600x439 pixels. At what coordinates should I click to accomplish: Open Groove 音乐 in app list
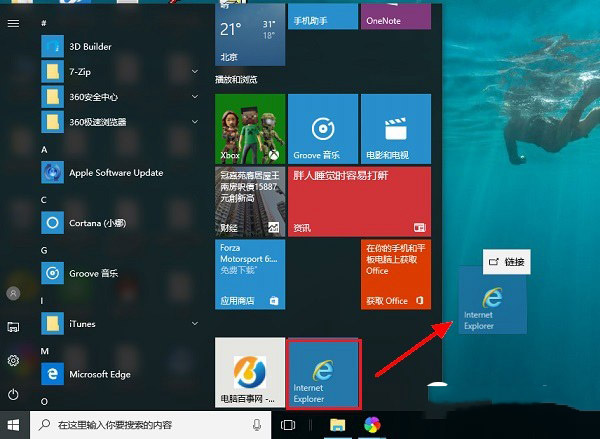point(93,273)
